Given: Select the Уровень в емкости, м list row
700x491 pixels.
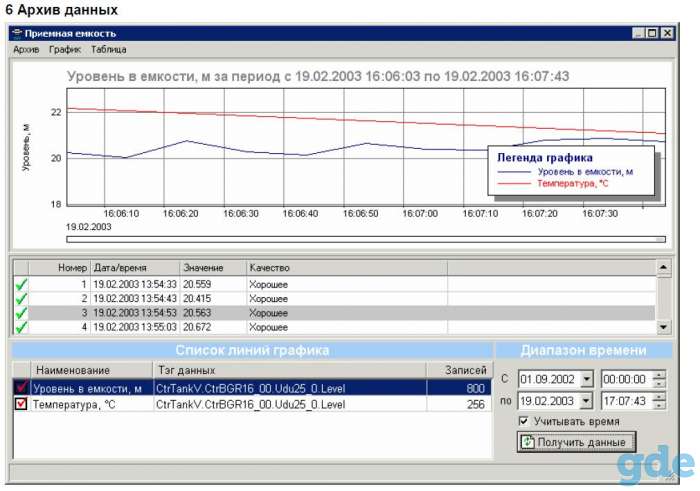Looking at the screenshot, I should 252,388.
